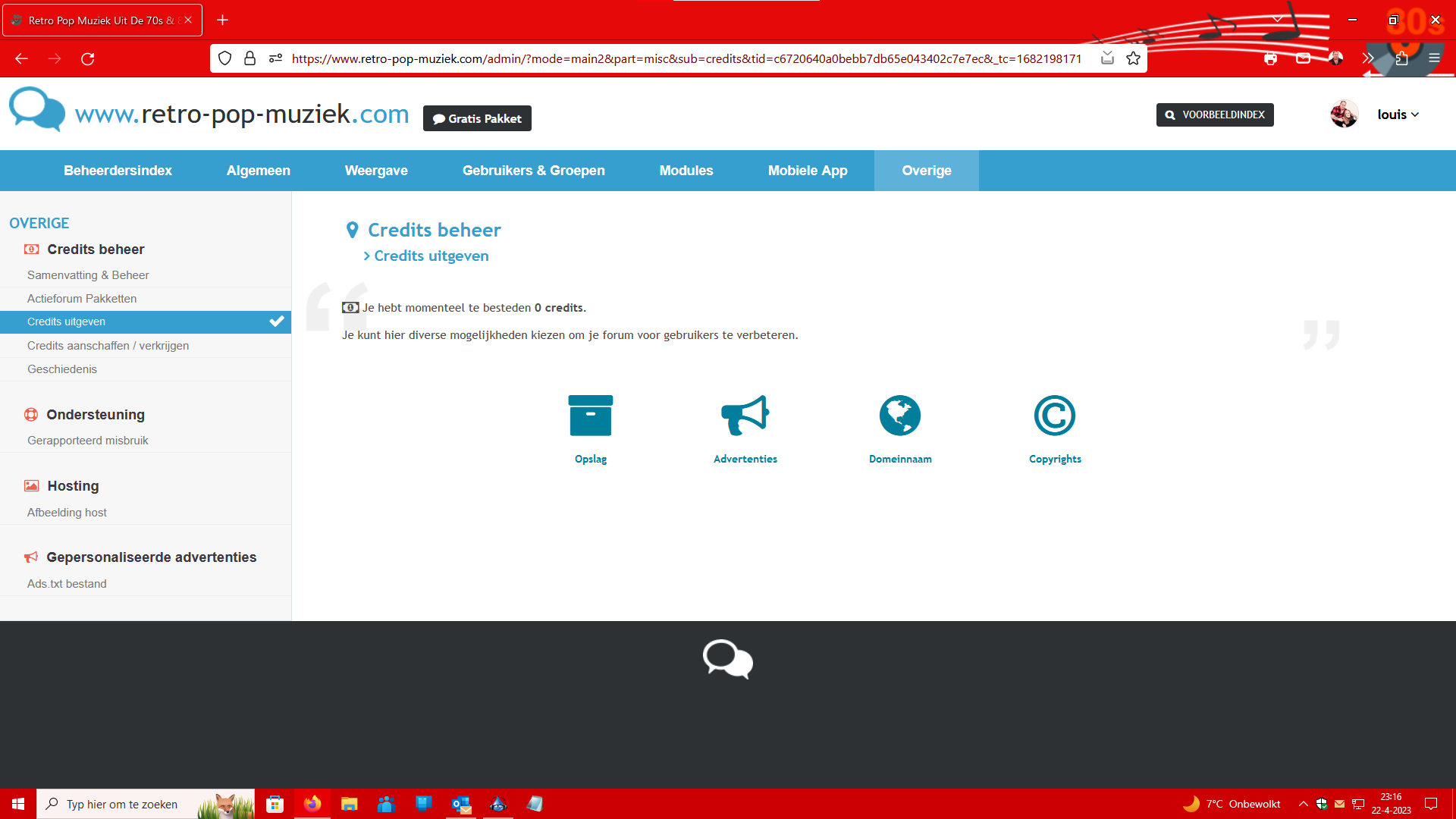Expand the louis user dropdown menu
This screenshot has width=1456, height=819.
click(x=1398, y=115)
